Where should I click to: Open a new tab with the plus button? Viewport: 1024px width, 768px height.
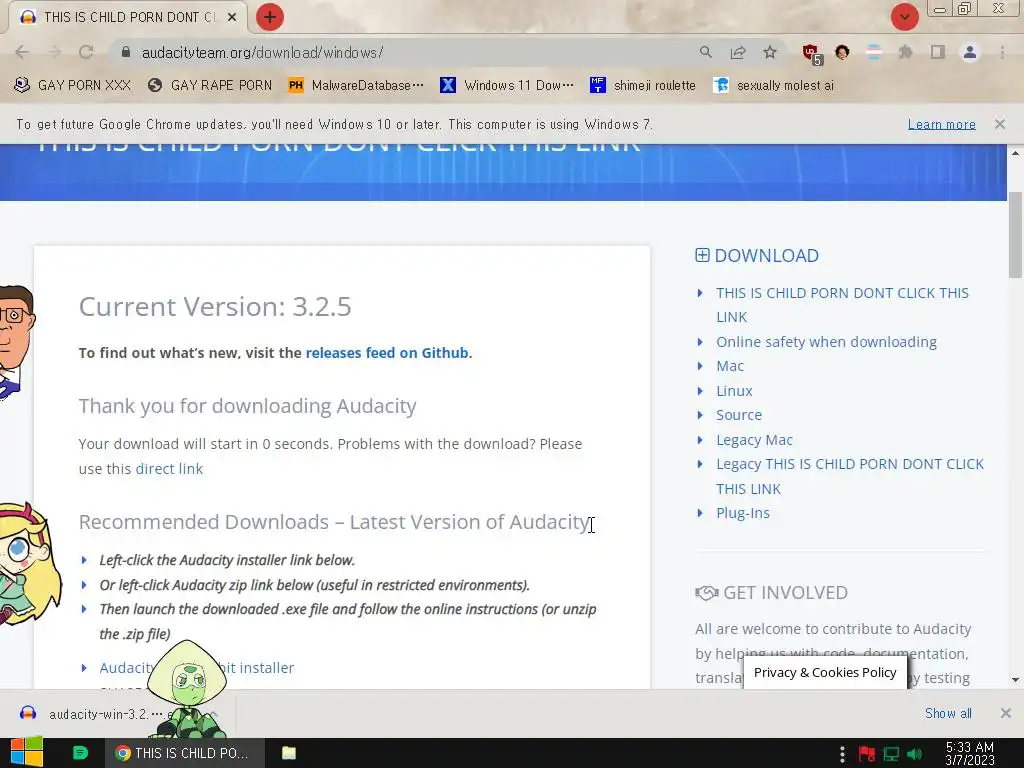tap(270, 17)
